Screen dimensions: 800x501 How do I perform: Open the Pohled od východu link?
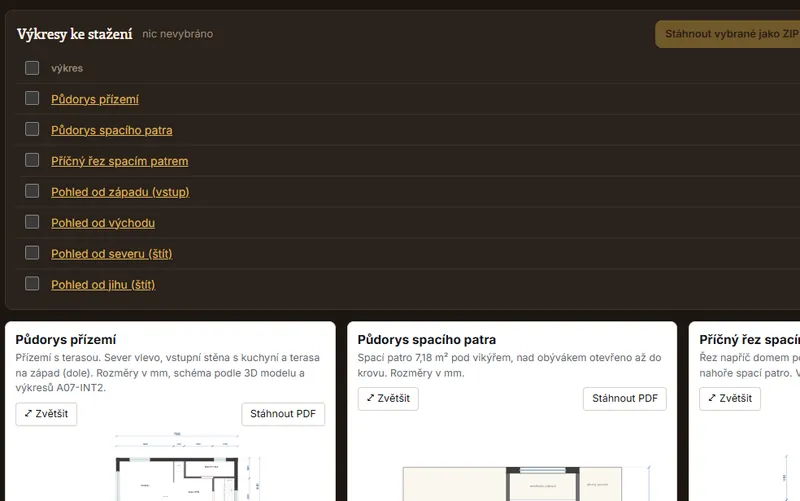(103, 223)
